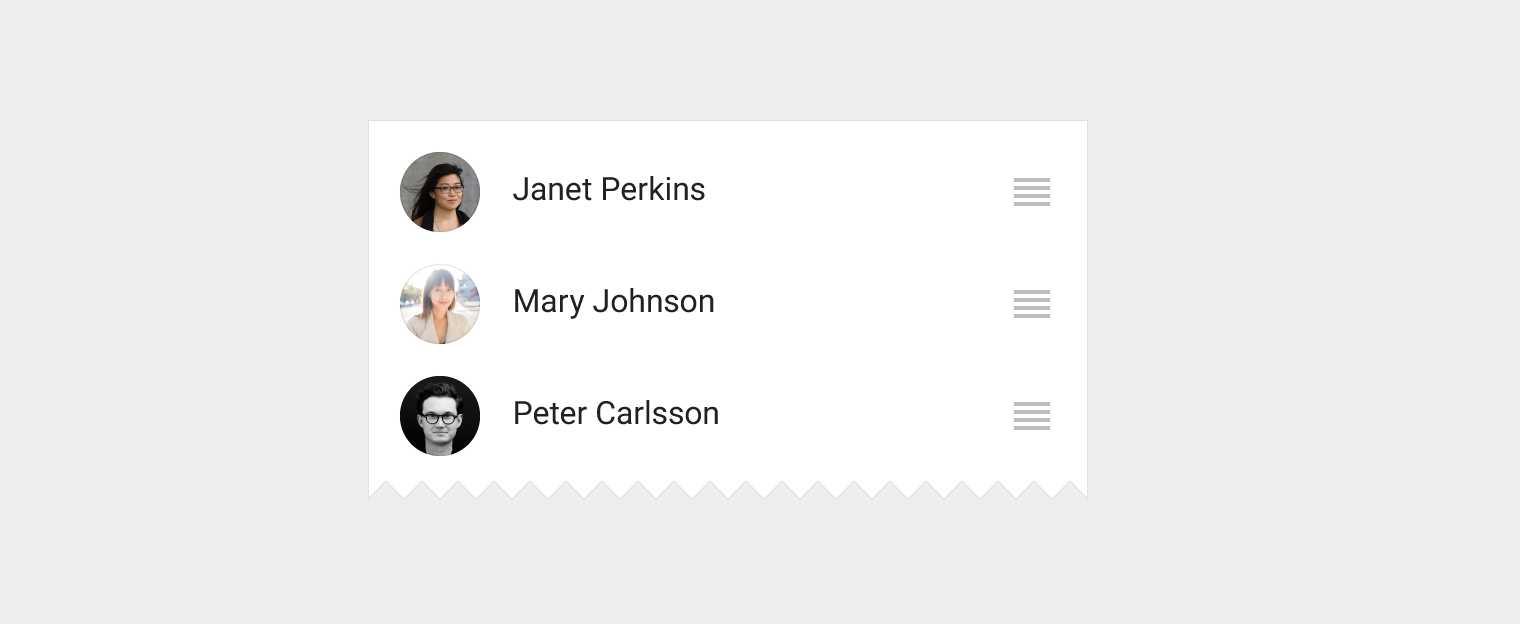This screenshot has height=624, width=1520.
Task: Open the Mary Johnson contact name
Action: [x=613, y=302]
